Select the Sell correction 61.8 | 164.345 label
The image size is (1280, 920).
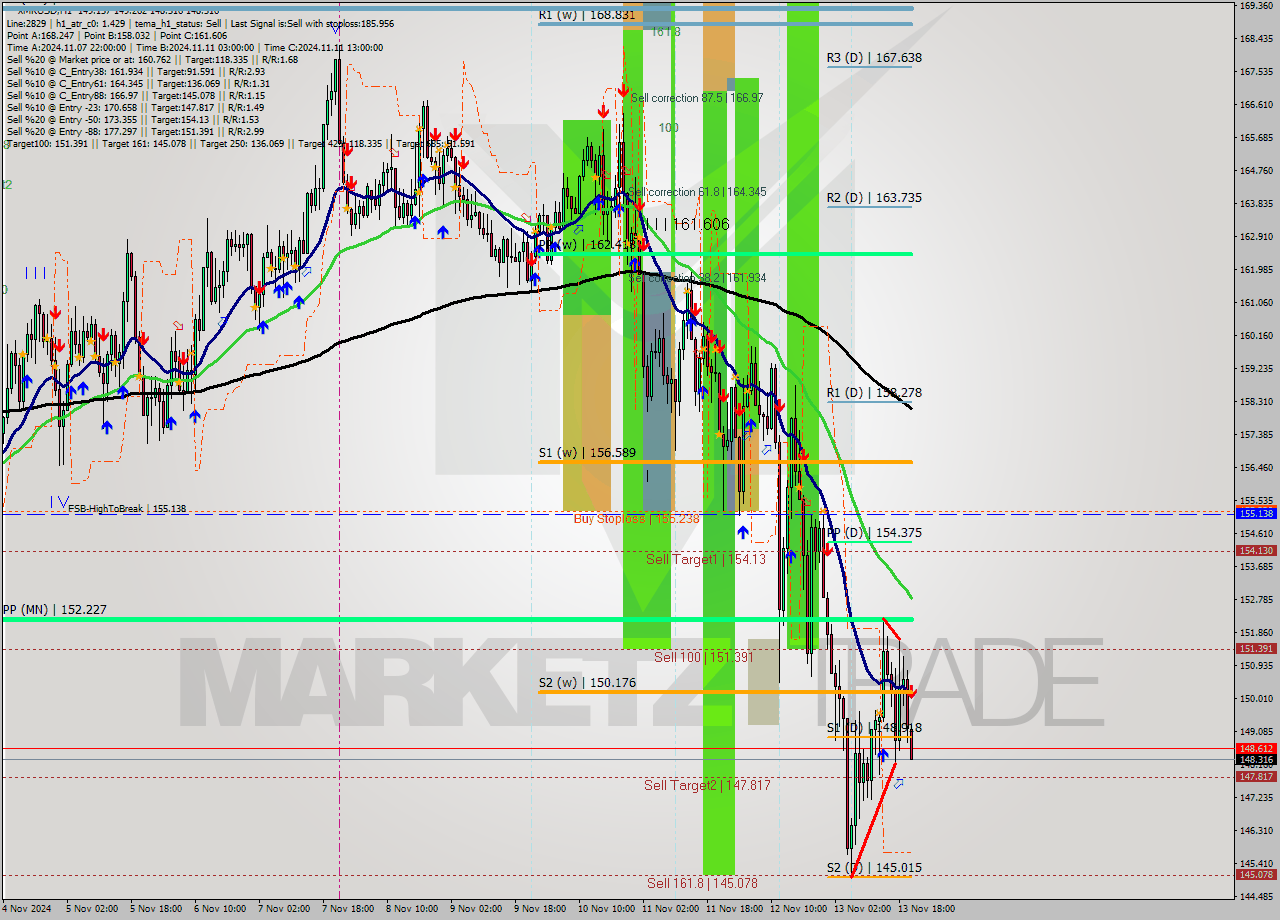(699, 192)
